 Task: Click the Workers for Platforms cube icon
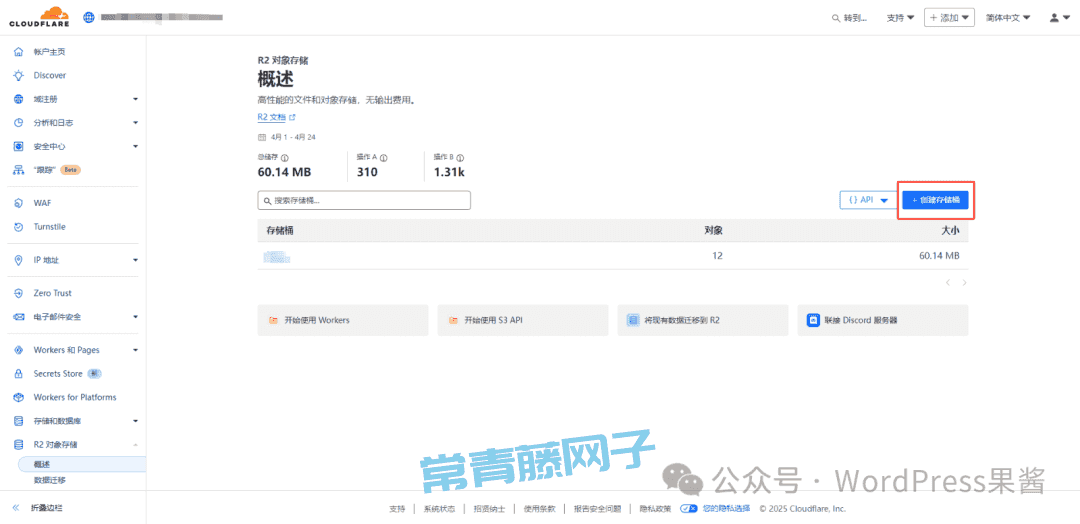click(19, 397)
